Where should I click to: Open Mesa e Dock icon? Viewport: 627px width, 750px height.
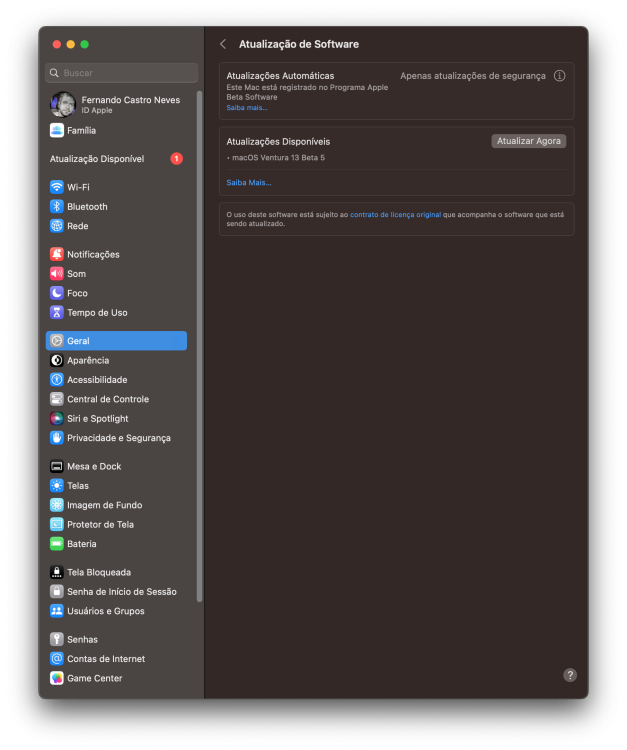[x=56, y=466]
